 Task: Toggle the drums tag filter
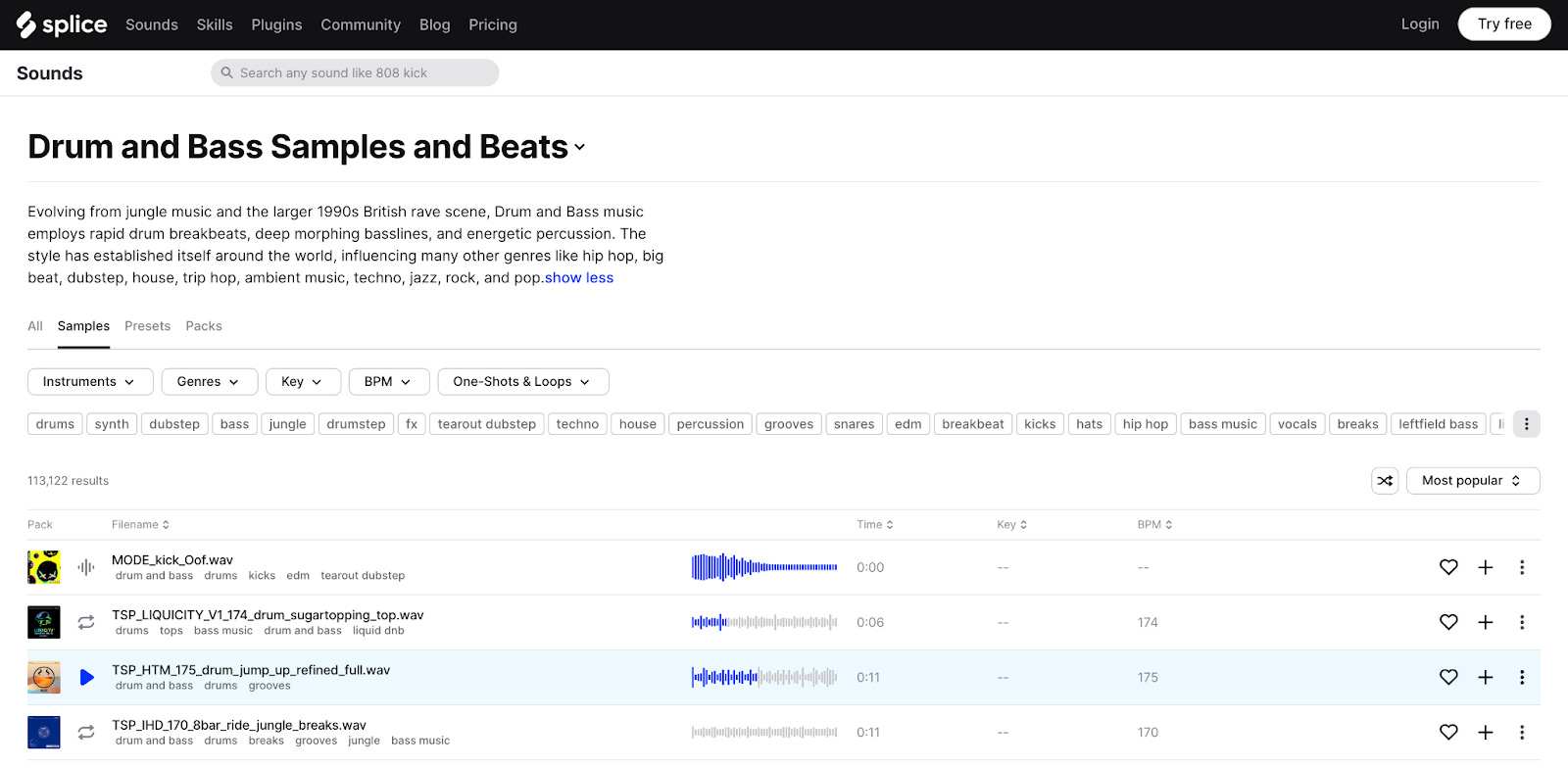click(55, 424)
